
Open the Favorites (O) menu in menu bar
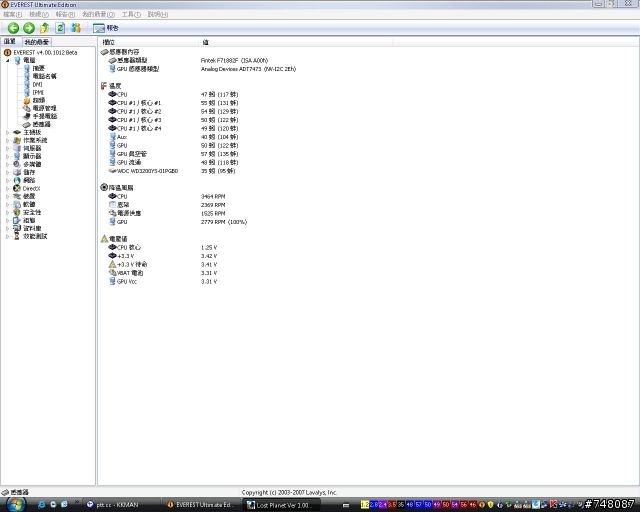[98, 14]
